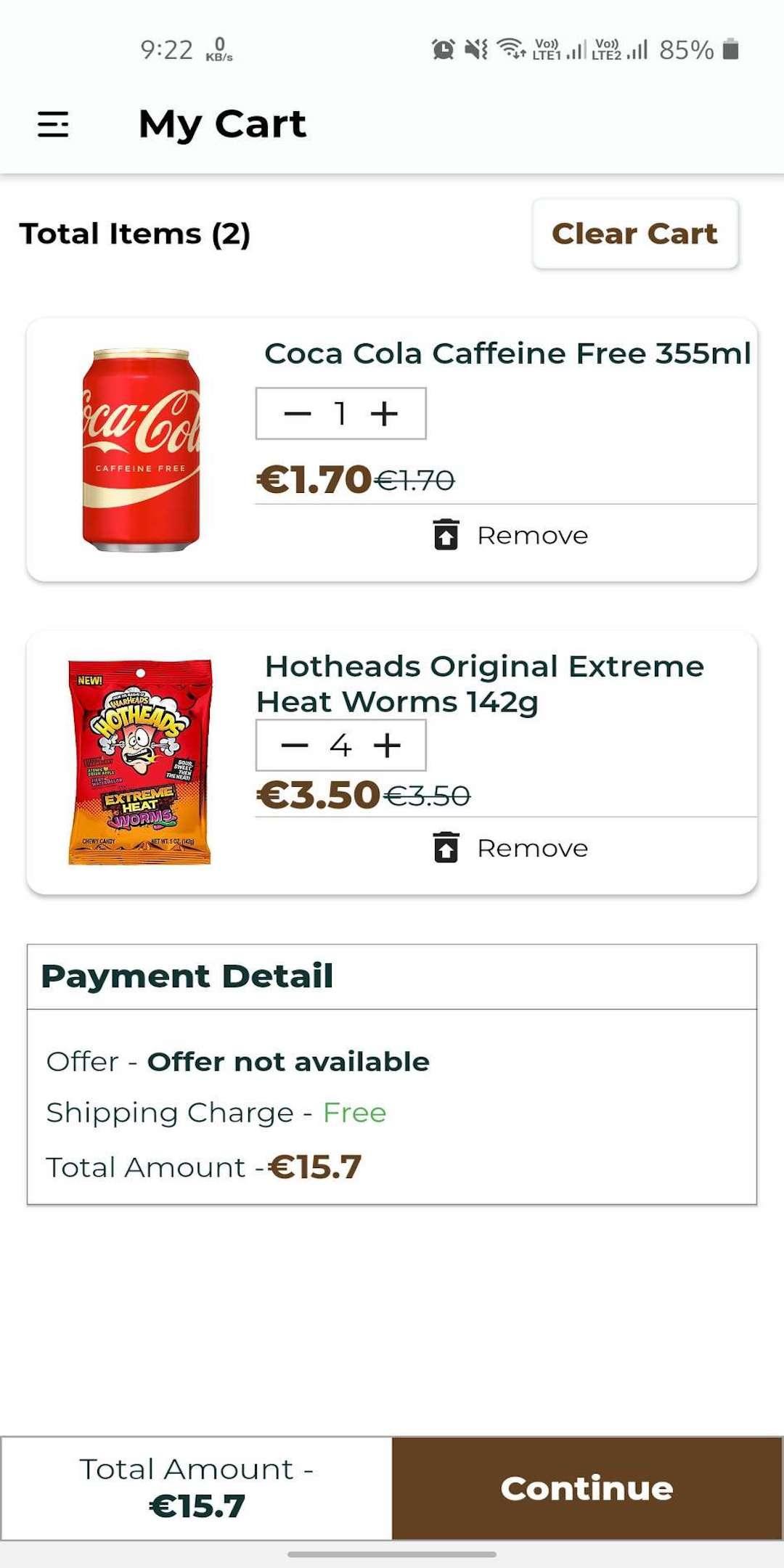Increase Hotheads Worms quantity with plus icon
The image size is (784, 1568).
click(387, 746)
